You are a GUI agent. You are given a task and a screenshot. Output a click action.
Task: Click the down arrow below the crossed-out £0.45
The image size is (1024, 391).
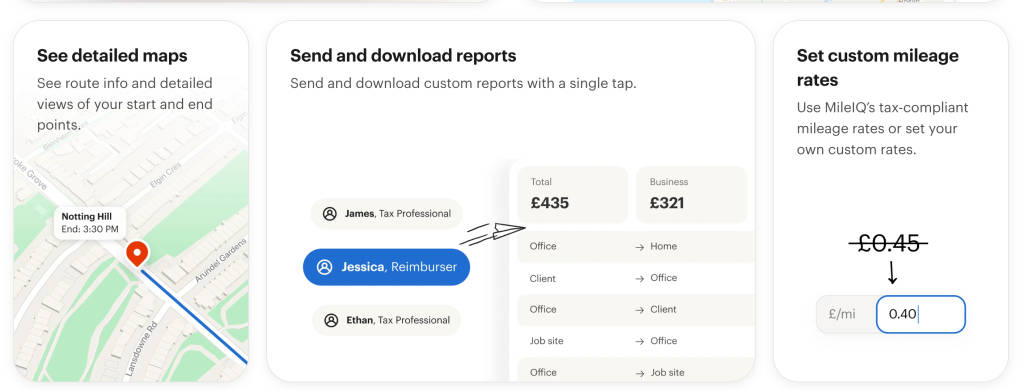click(892, 272)
